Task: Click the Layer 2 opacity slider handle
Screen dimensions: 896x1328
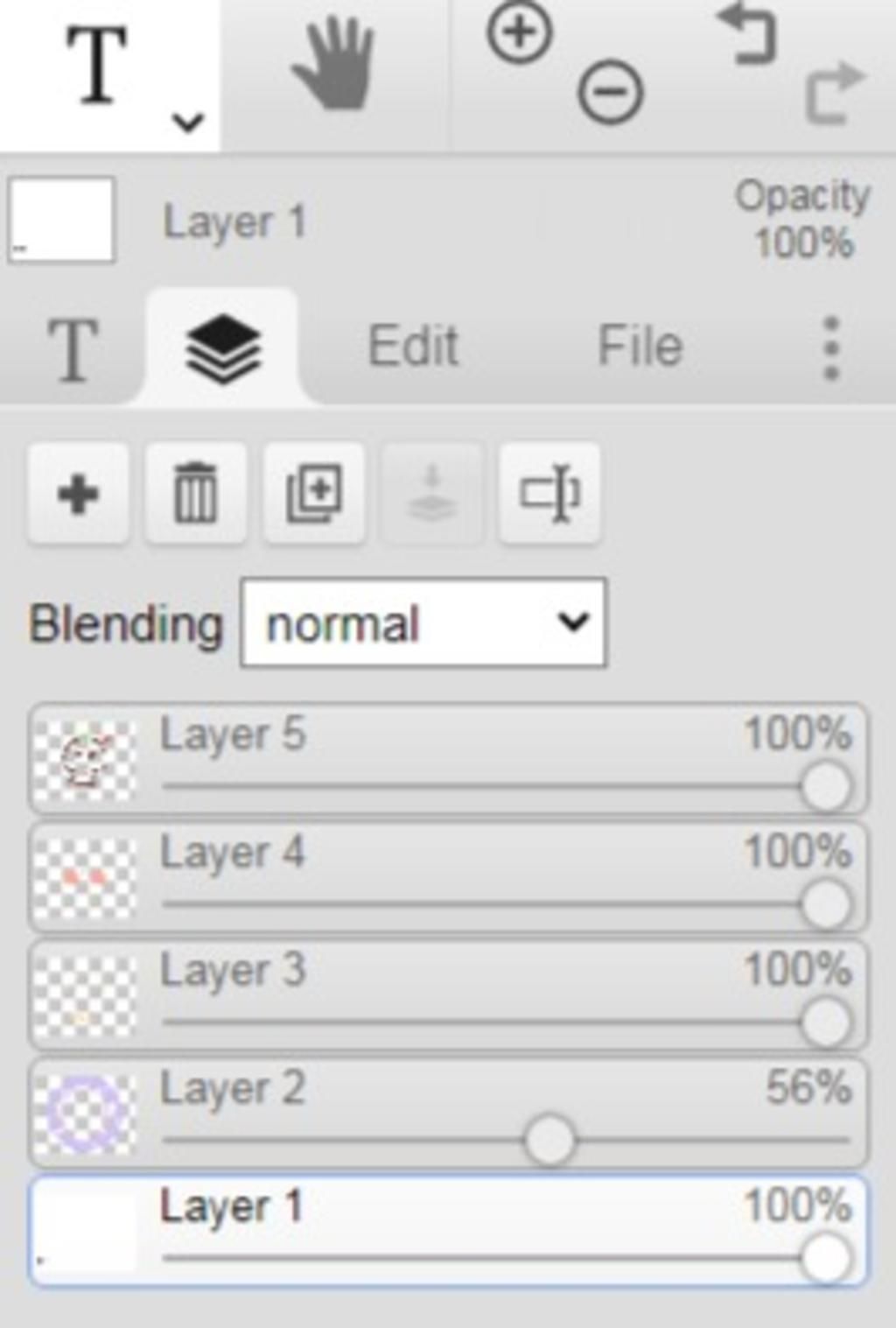Action: (549, 1140)
